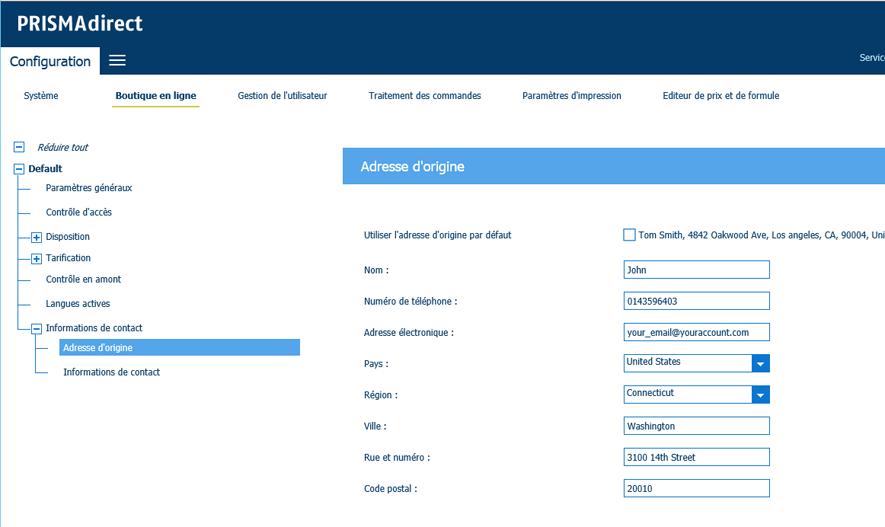The width and height of the screenshot is (885, 527).
Task: Click the "Pays :" label
Action: pyautogui.click(x=376, y=364)
